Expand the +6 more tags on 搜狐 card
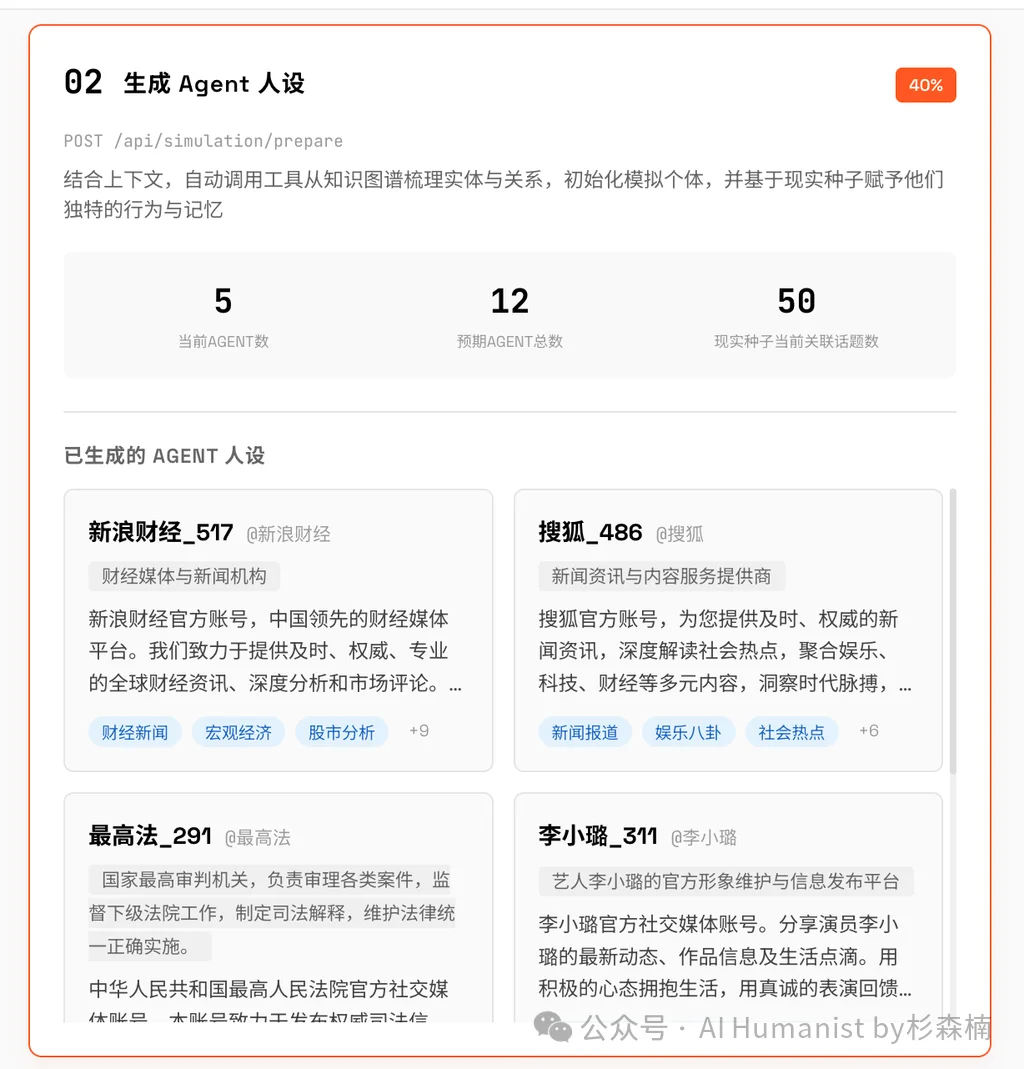Image resolution: width=1024 pixels, height=1069 pixels. [869, 731]
